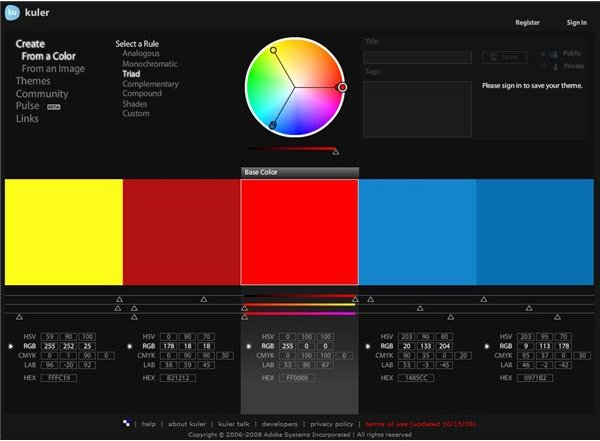The height and width of the screenshot is (441, 600).
Task: Click the brightness slider handle below color wheel
Action: [x=336, y=152]
